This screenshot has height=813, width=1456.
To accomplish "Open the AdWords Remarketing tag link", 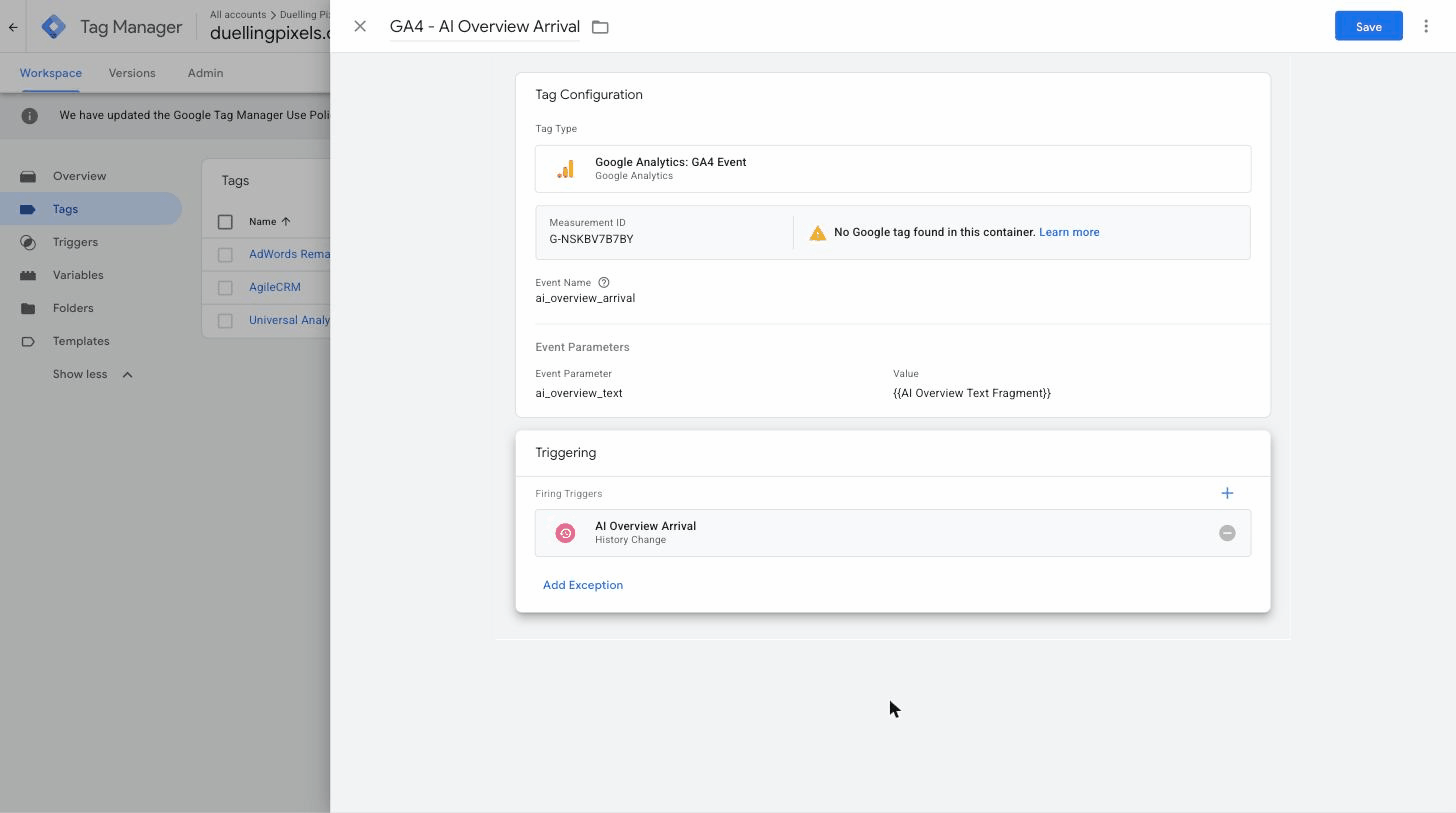I will 289,254.
